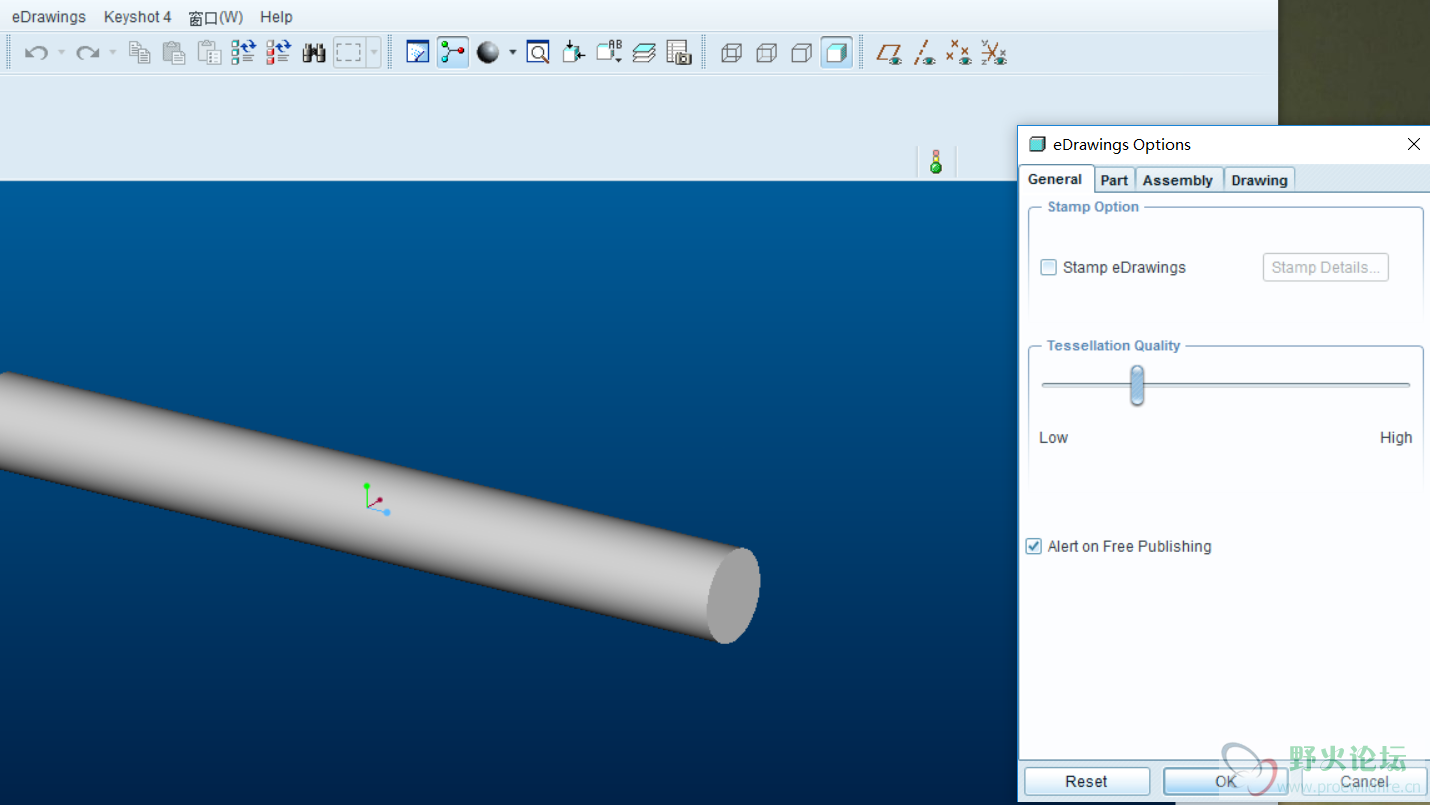Click the Paste clipboard icon
Screen dimensions: 1430x805
[174, 52]
